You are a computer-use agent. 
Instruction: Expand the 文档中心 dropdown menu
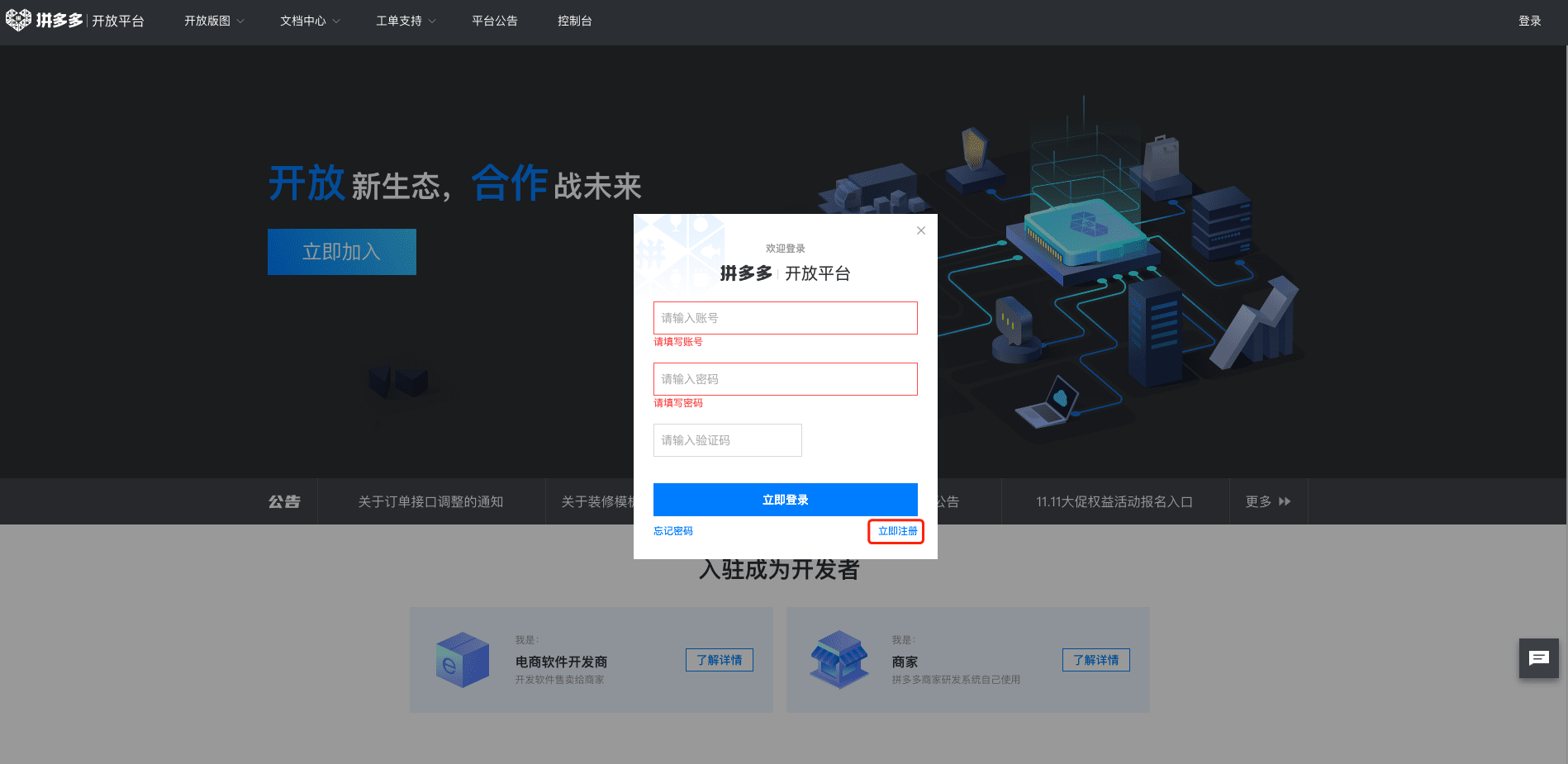[310, 21]
